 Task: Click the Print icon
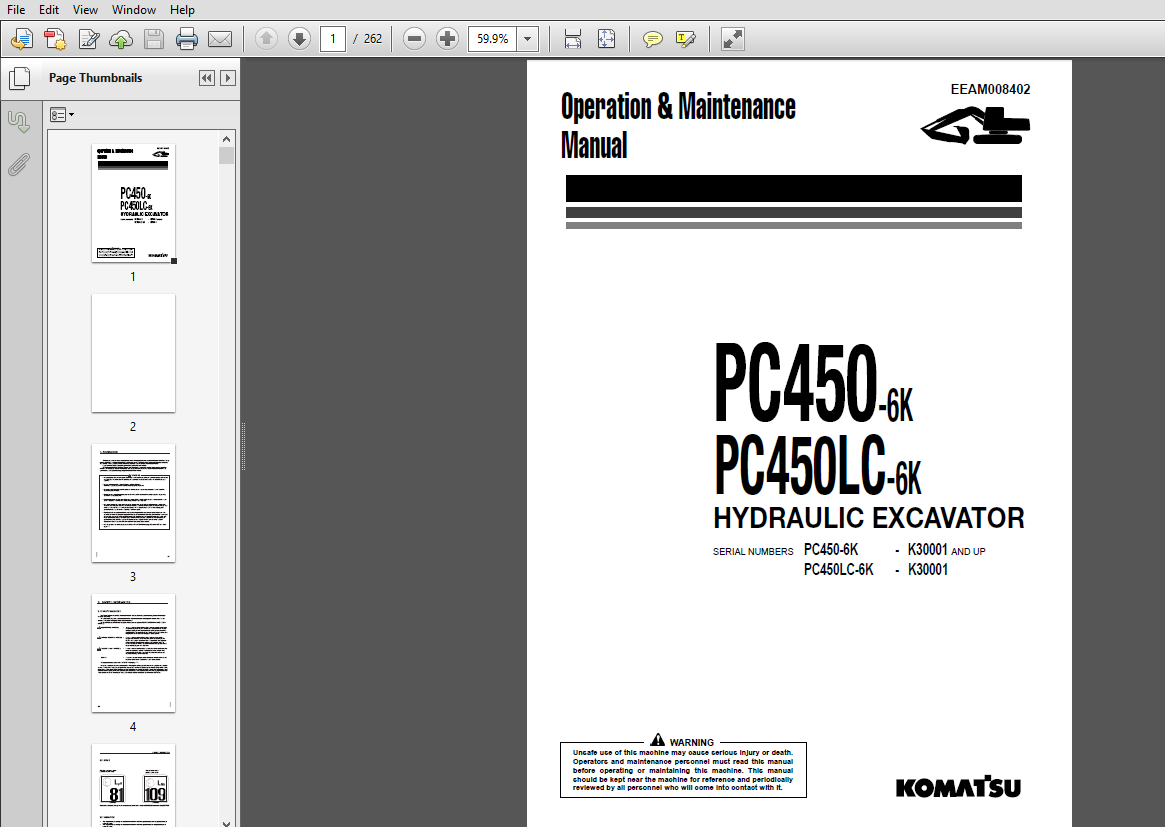coord(186,39)
